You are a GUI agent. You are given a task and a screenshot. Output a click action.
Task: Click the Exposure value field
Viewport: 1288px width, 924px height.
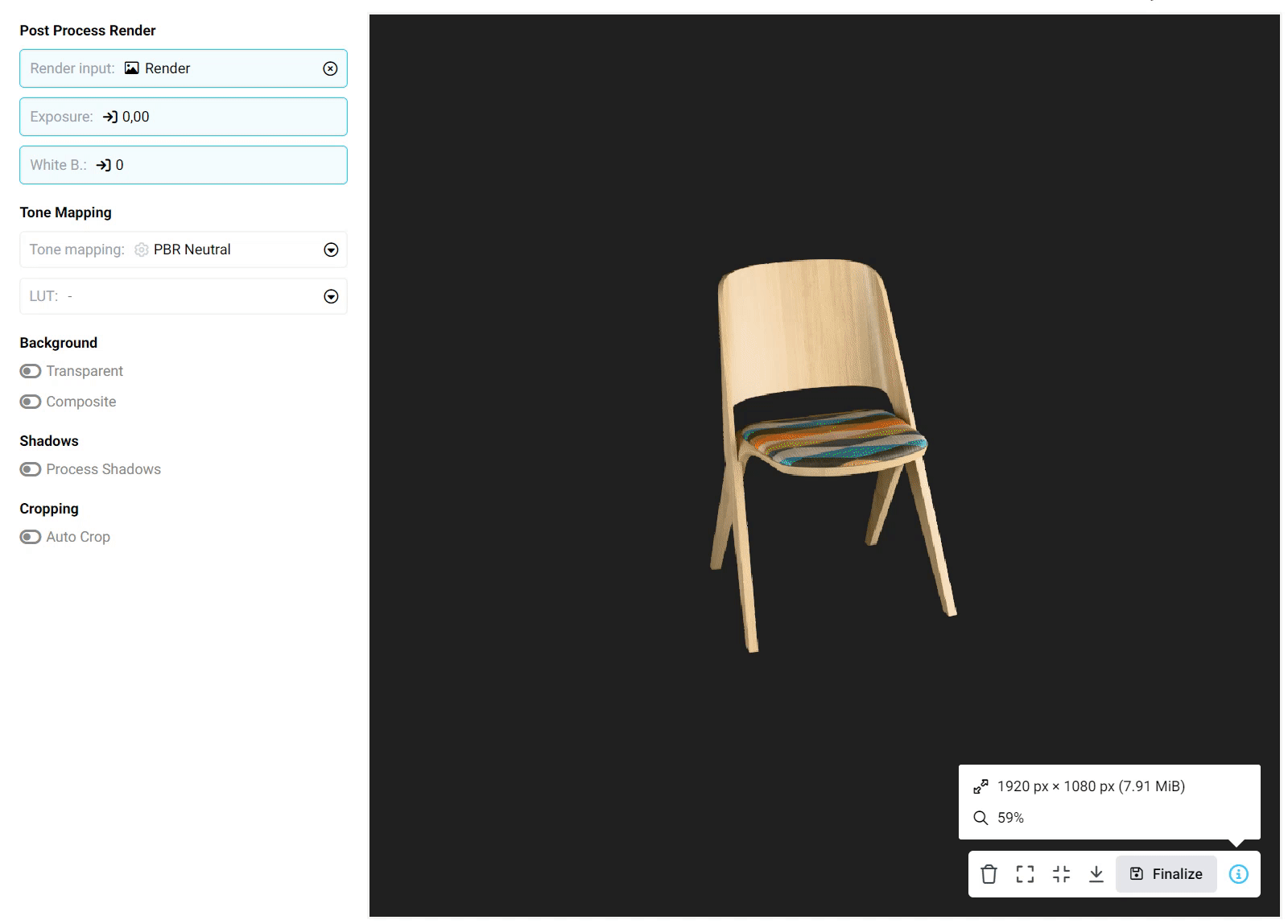(225, 117)
